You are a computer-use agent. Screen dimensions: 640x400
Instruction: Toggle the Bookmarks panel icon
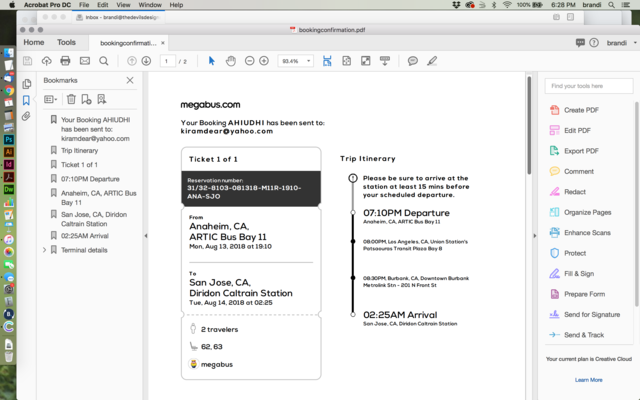tap(26, 100)
